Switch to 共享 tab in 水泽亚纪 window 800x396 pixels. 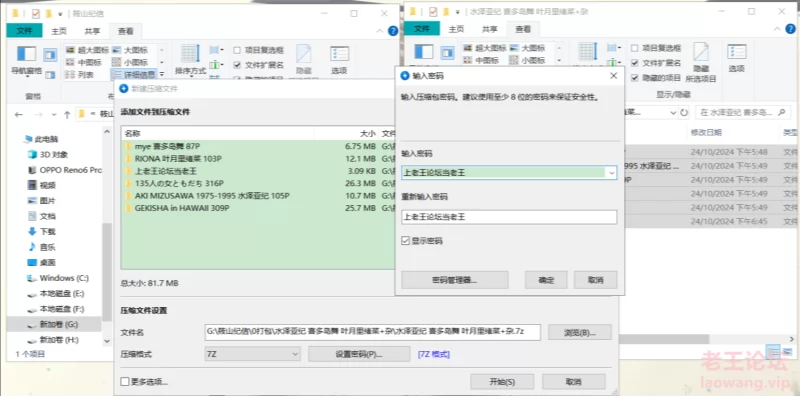pyautogui.click(x=490, y=29)
